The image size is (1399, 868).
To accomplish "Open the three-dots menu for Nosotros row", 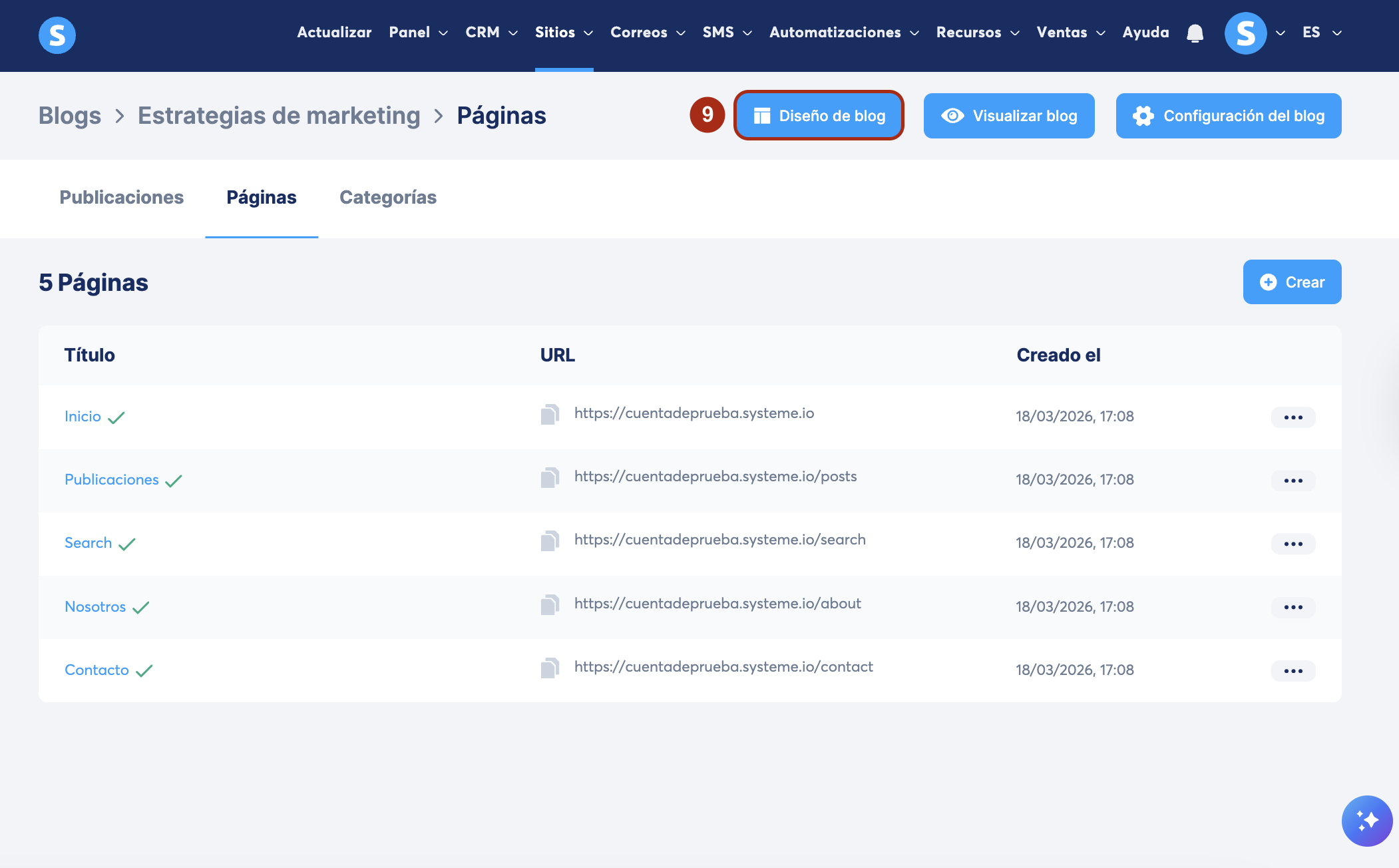I will (x=1293, y=607).
